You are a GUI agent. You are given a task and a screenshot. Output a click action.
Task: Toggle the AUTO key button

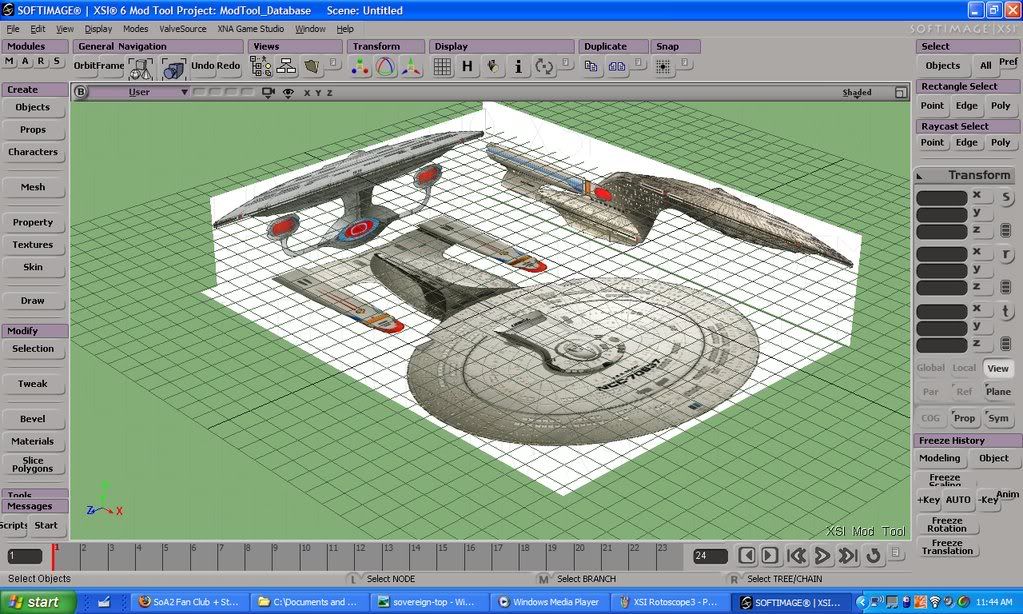click(958, 500)
